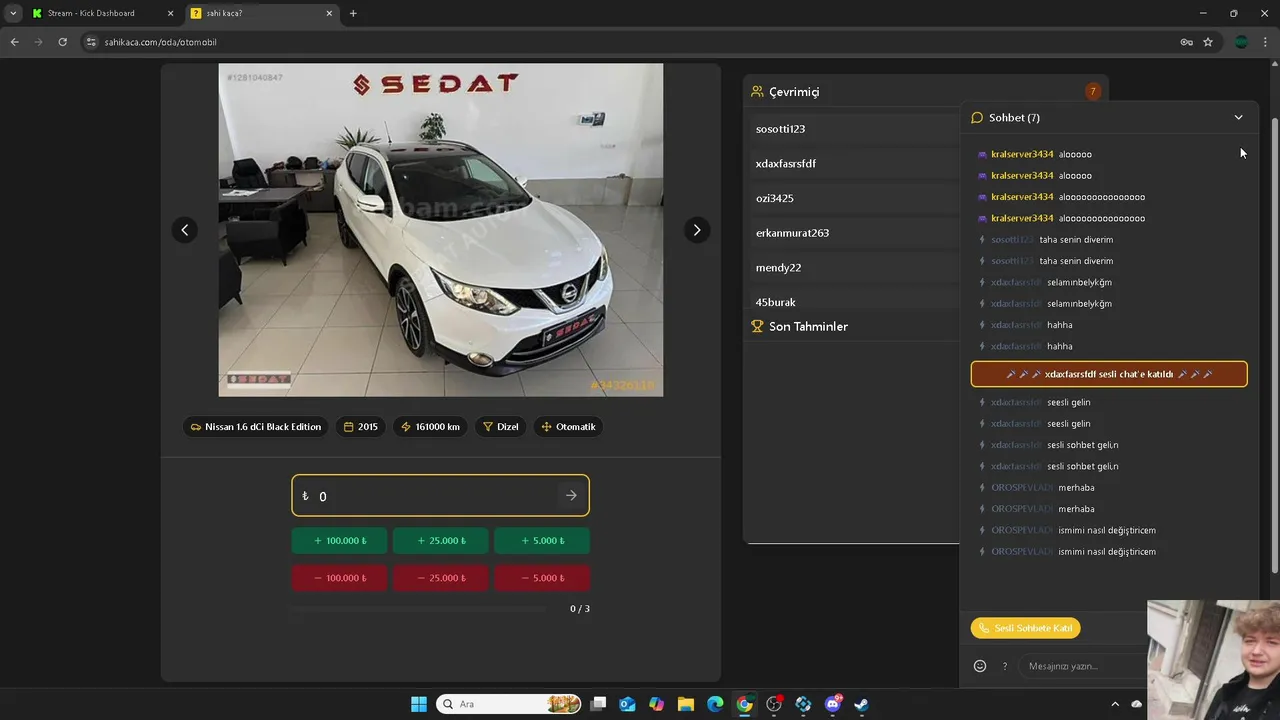Bookmark this page with star icon
This screenshot has height=720, width=1280.
pyautogui.click(x=1208, y=42)
